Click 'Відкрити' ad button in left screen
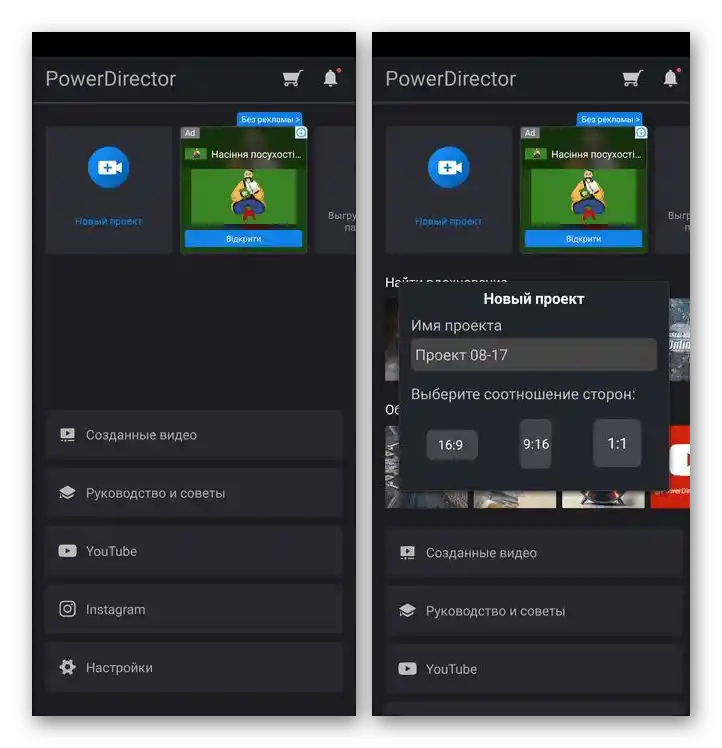The height and width of the screenshot is (748, 722). pos(243,239)
